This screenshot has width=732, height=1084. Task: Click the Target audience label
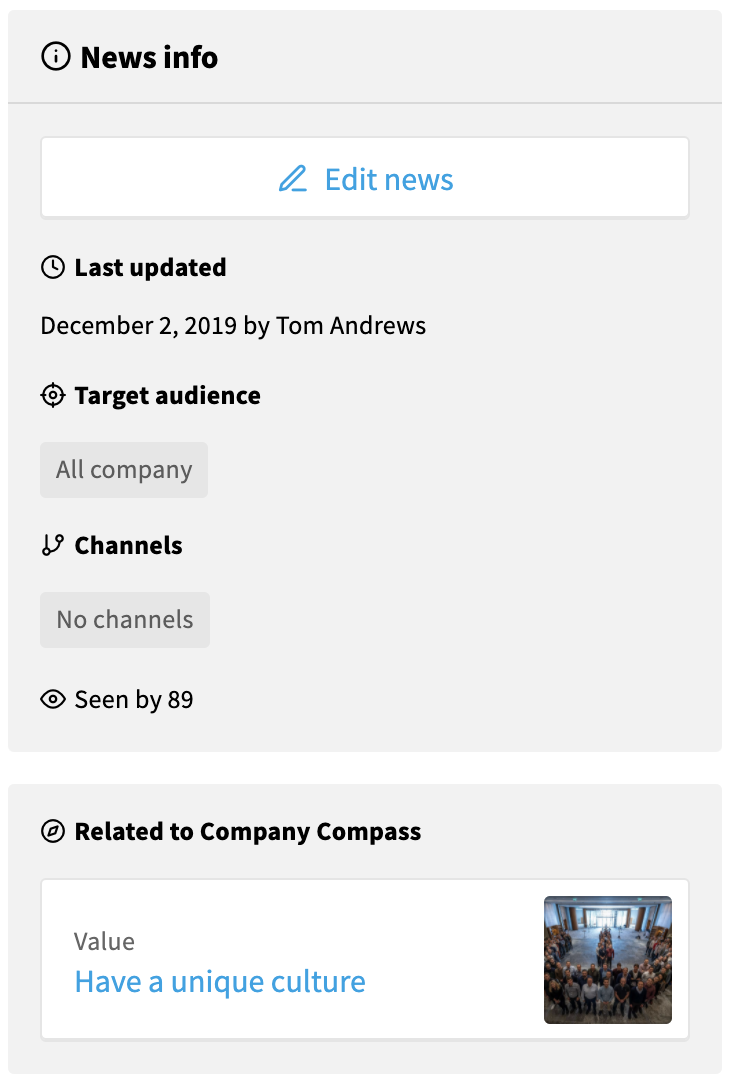coord(167,395)
